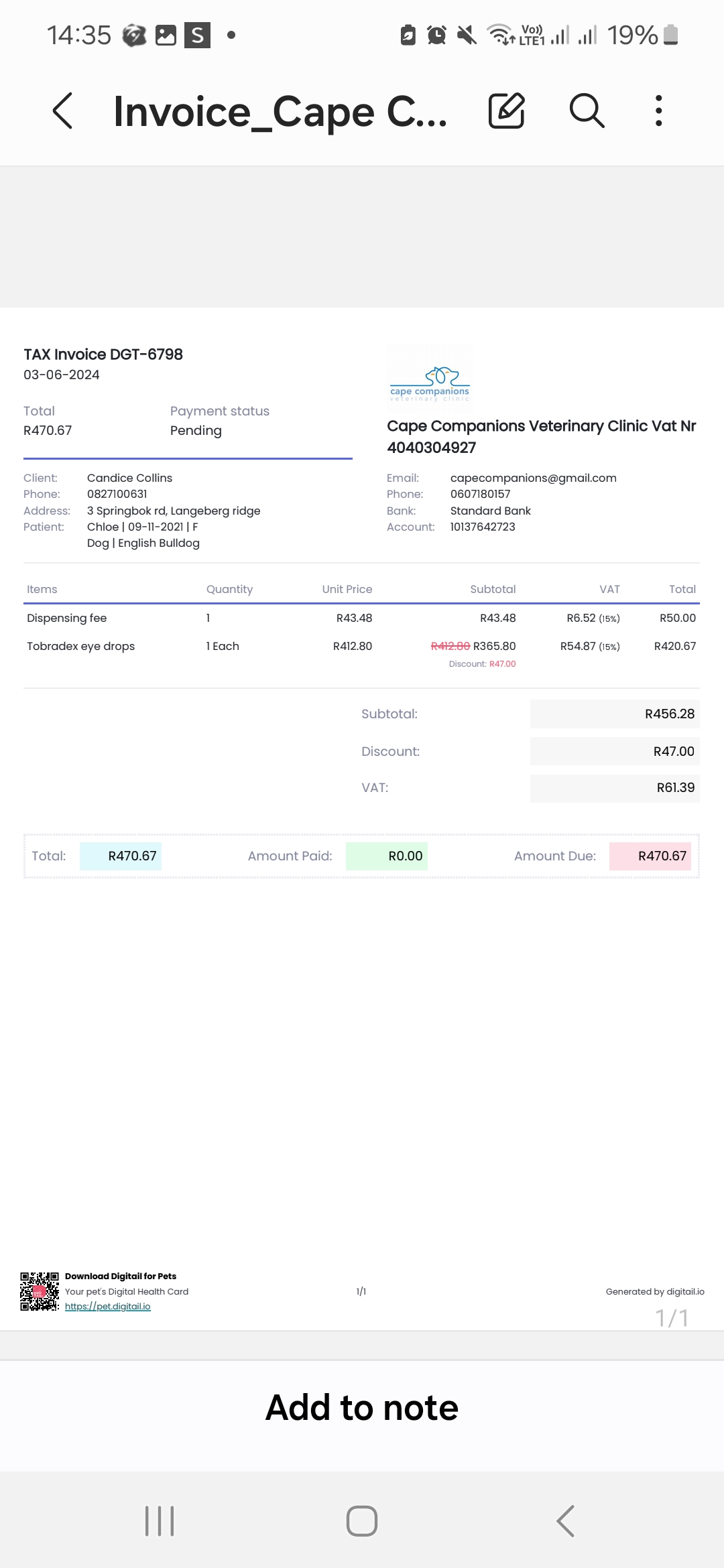Select the Invoice_Cape C... document title
Image resolution: width=724 pixels, height=1568 pixels.
click(x=280, y=111)
